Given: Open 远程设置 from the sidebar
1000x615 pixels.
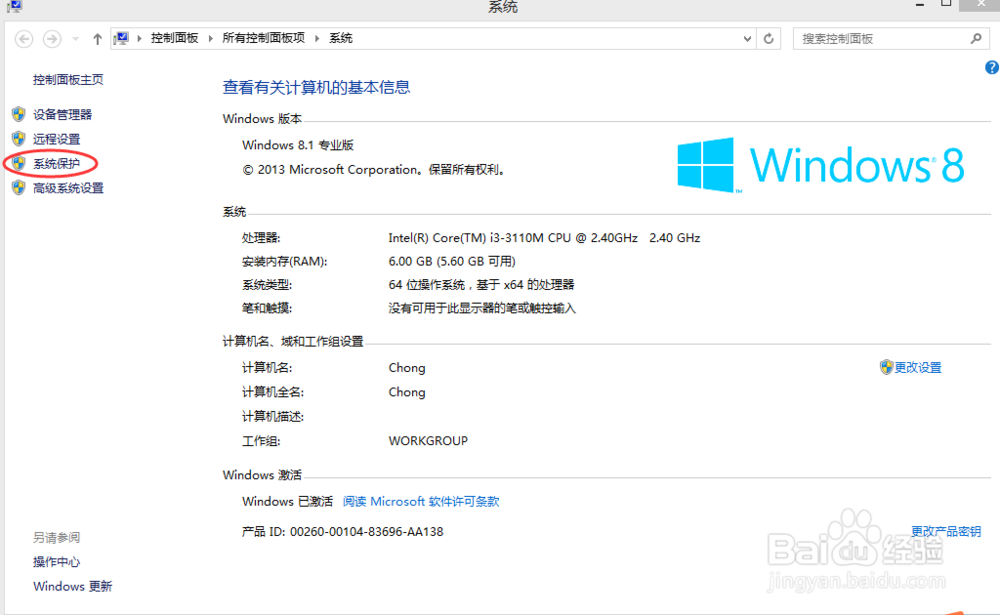Looking at the screenshot, I should 57,139.
